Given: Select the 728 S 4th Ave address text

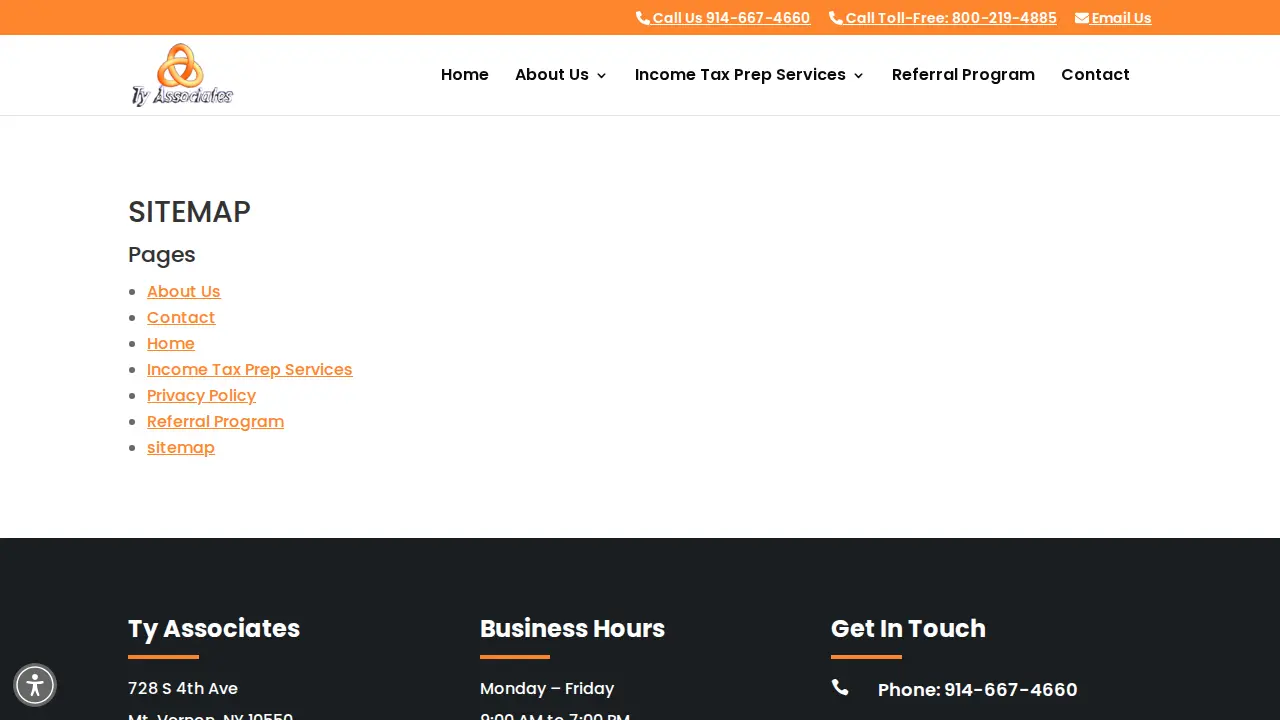Looking at the screenshot, I should [x=183, y=688].
